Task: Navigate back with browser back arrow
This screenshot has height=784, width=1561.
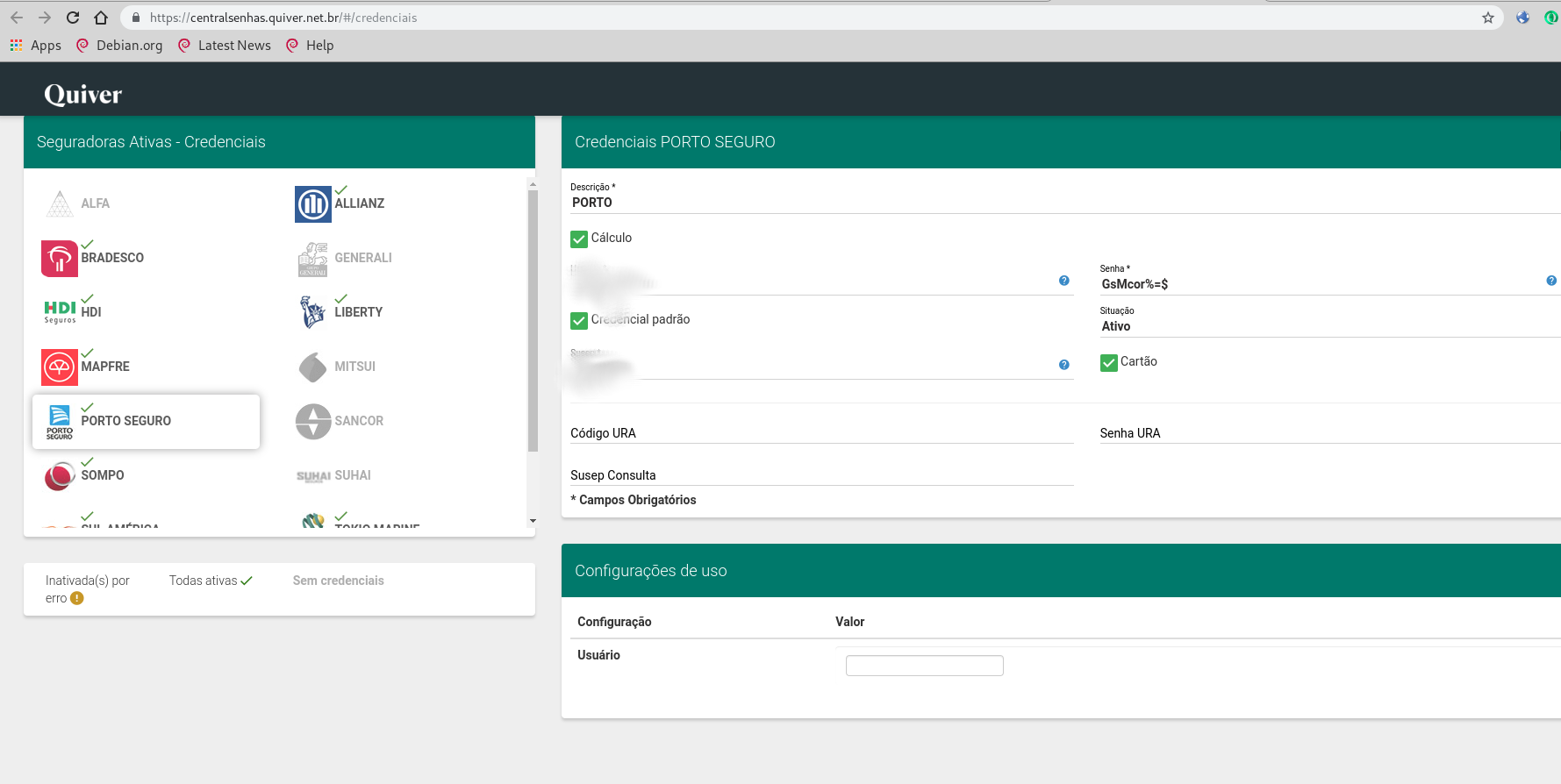Action: (x=17, y=18)
